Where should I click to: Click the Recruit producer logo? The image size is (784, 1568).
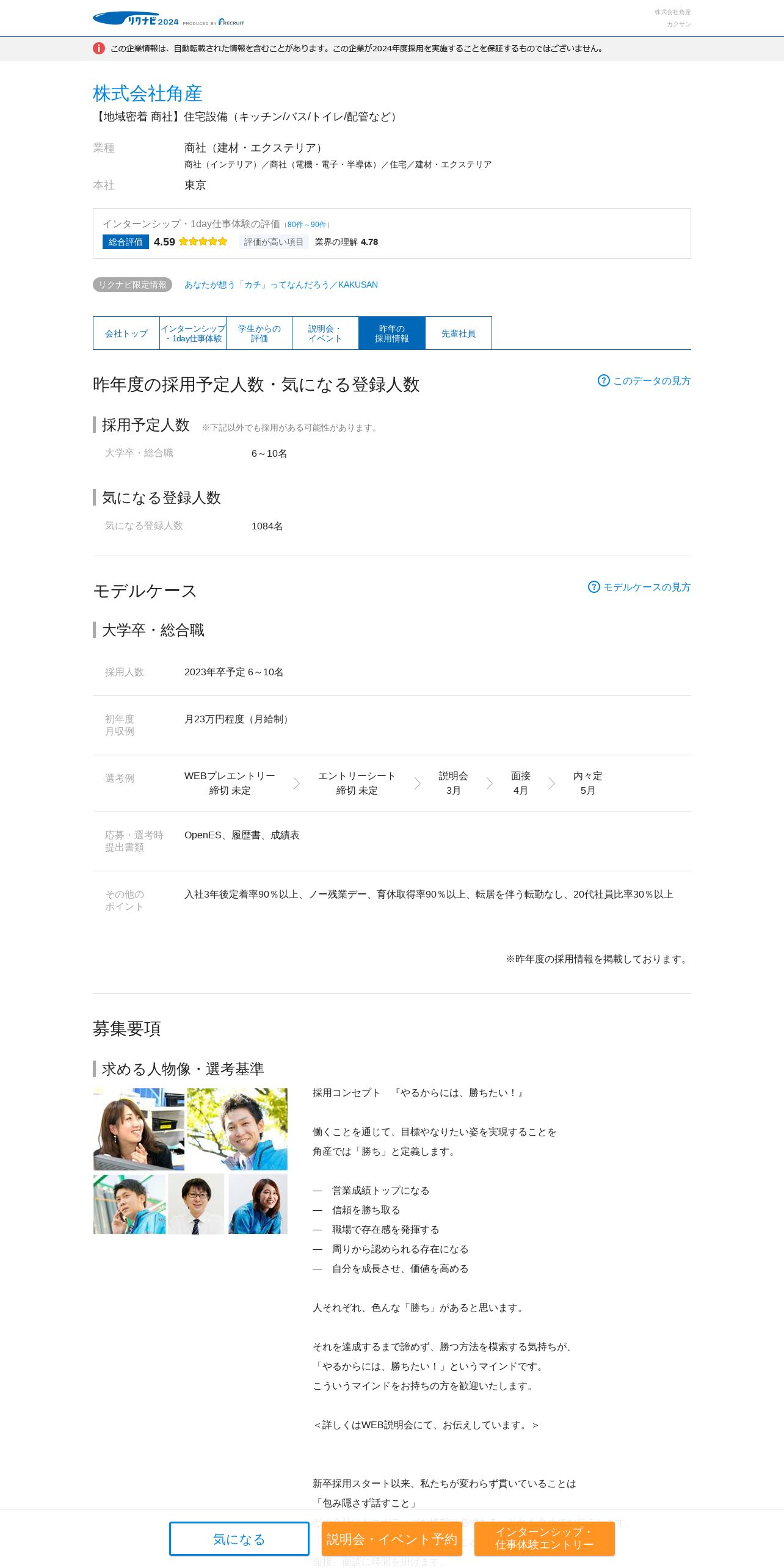(x=231, y=23)
